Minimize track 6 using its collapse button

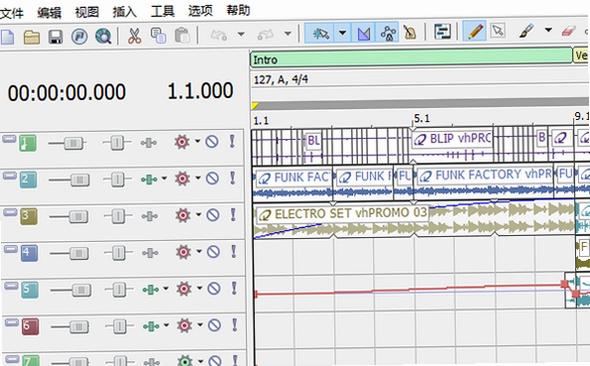click(x=12, y=323)
